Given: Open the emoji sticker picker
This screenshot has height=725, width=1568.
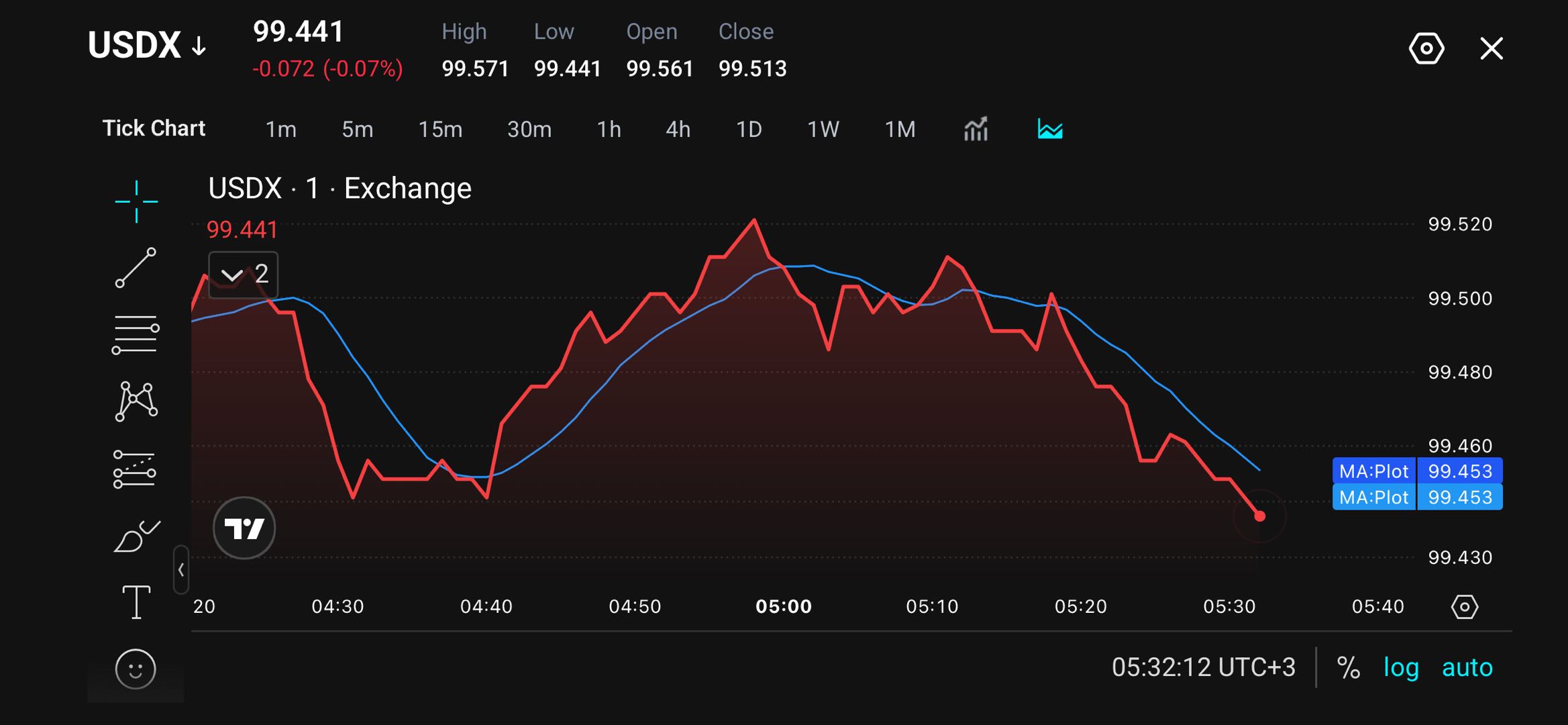Looking at the screenshot, I should [136, 669].
